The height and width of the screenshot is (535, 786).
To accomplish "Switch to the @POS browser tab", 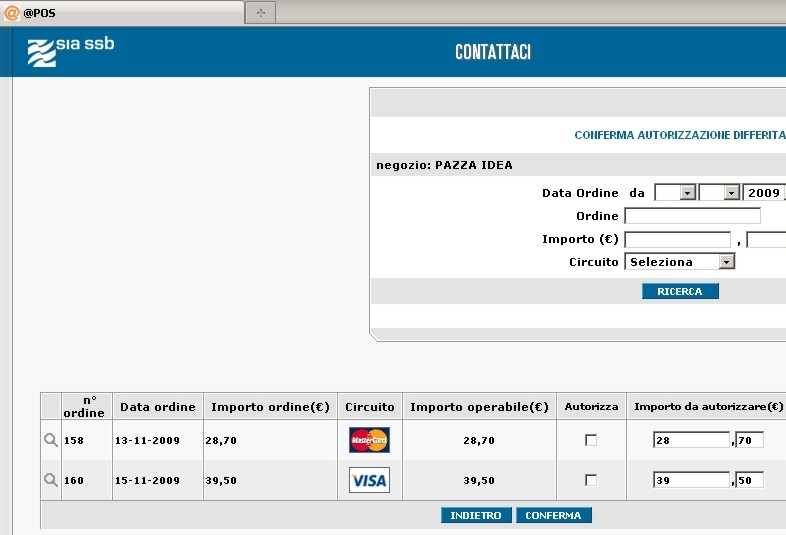I will pos(122,13).
